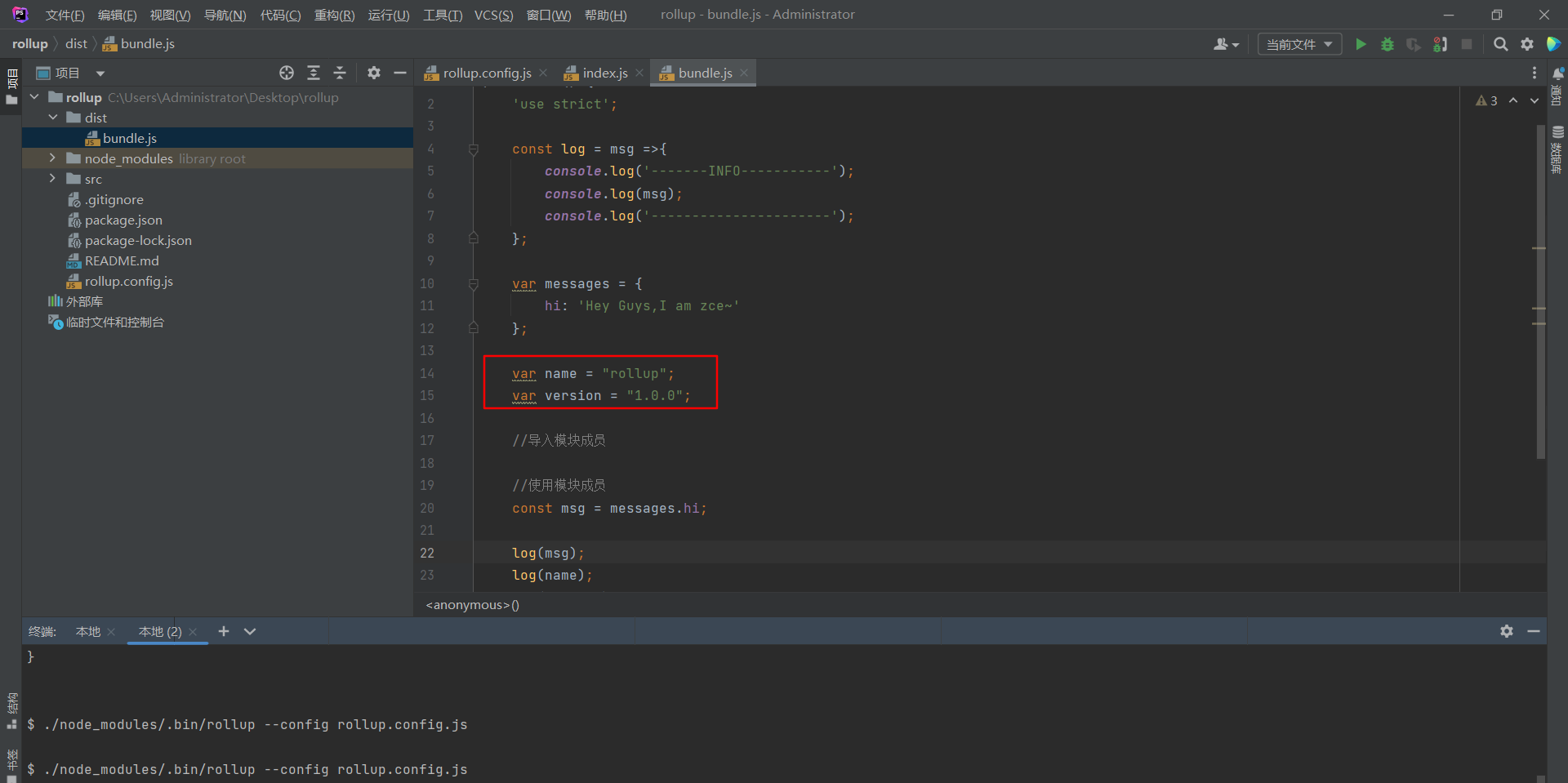Viewport: 1568px width, 783px height.
Task: Click the Run with Coverage icon
Action: pos(1413,44)
